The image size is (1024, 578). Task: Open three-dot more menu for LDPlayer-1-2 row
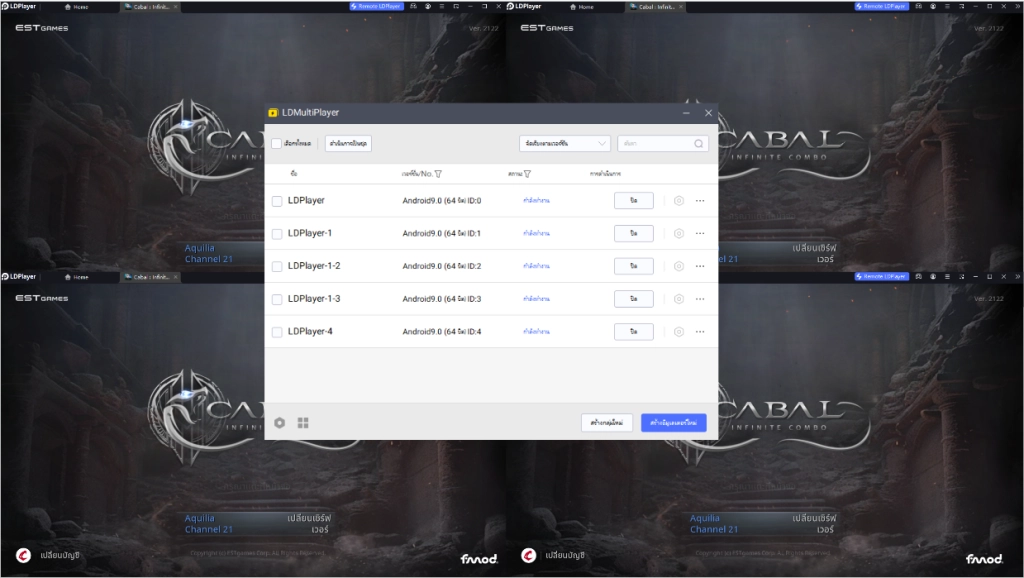click(x=700, y=266)
